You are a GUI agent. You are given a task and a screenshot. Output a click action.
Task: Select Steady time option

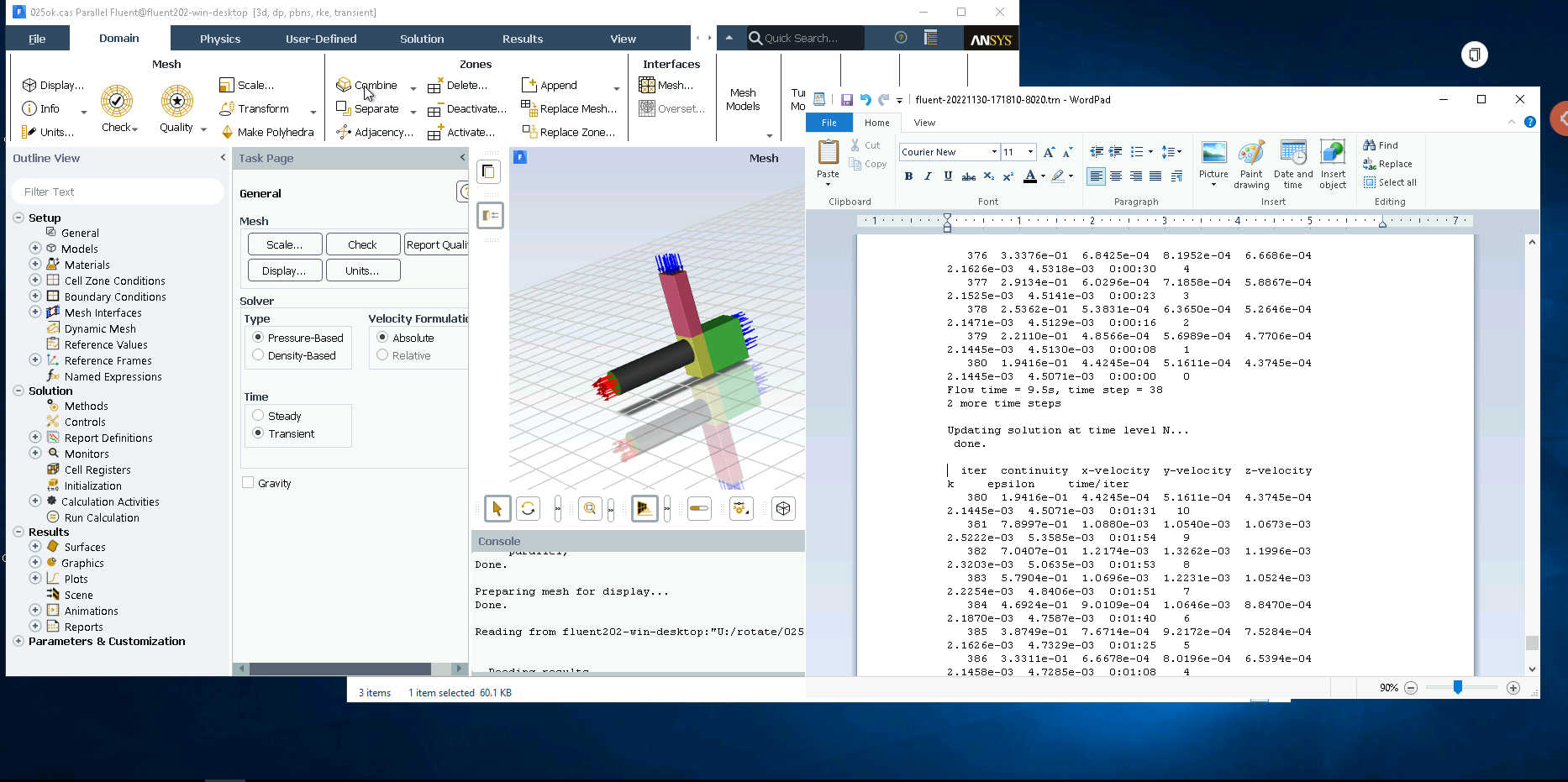258,416
